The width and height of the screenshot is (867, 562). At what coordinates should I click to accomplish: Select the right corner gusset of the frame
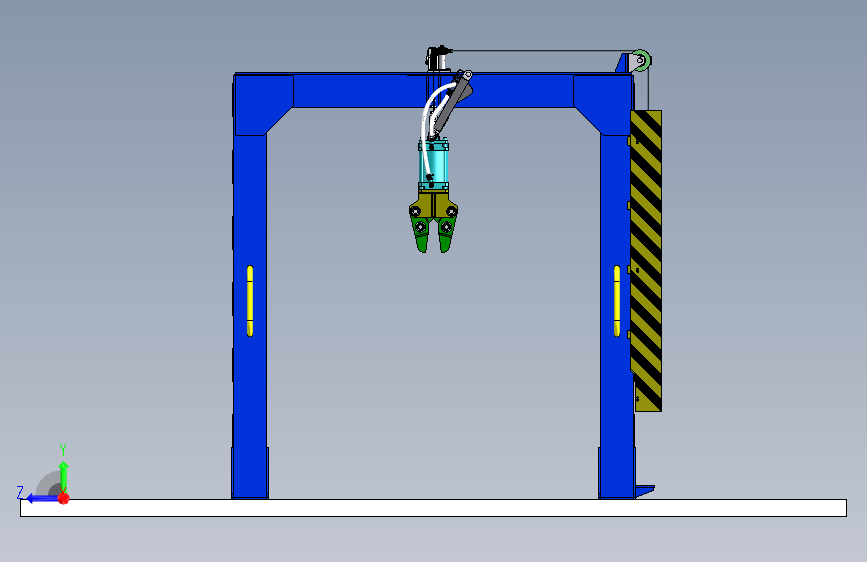605,105
